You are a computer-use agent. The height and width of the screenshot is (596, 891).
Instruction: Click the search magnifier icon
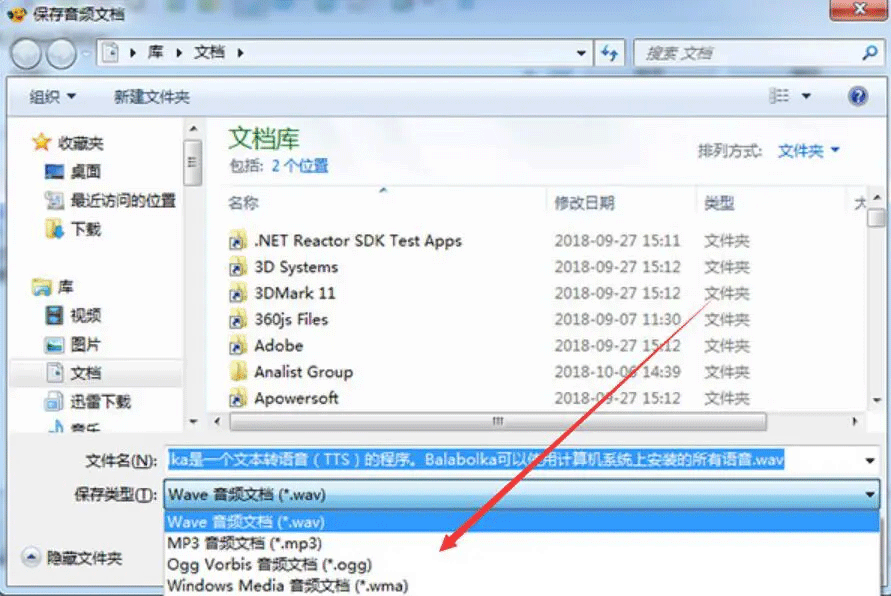[x=870, y=53]
